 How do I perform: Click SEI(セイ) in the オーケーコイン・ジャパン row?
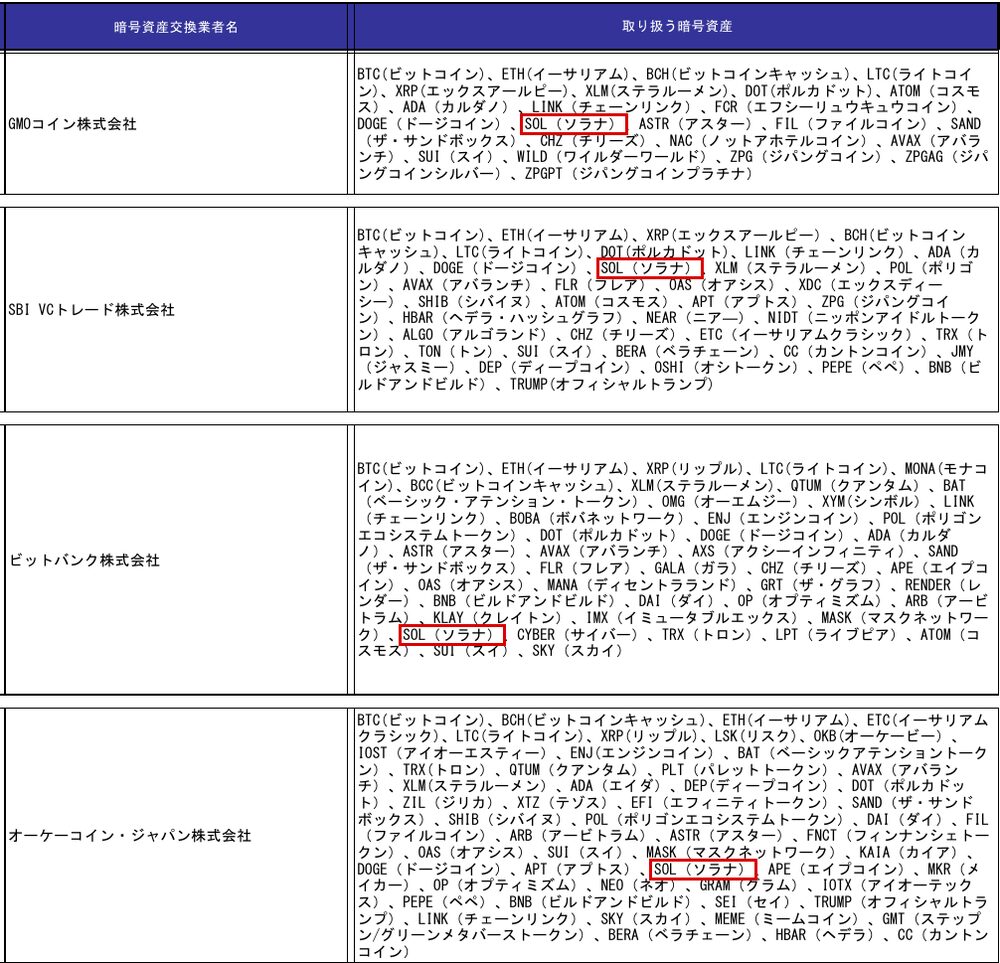[x=751, y=902]
